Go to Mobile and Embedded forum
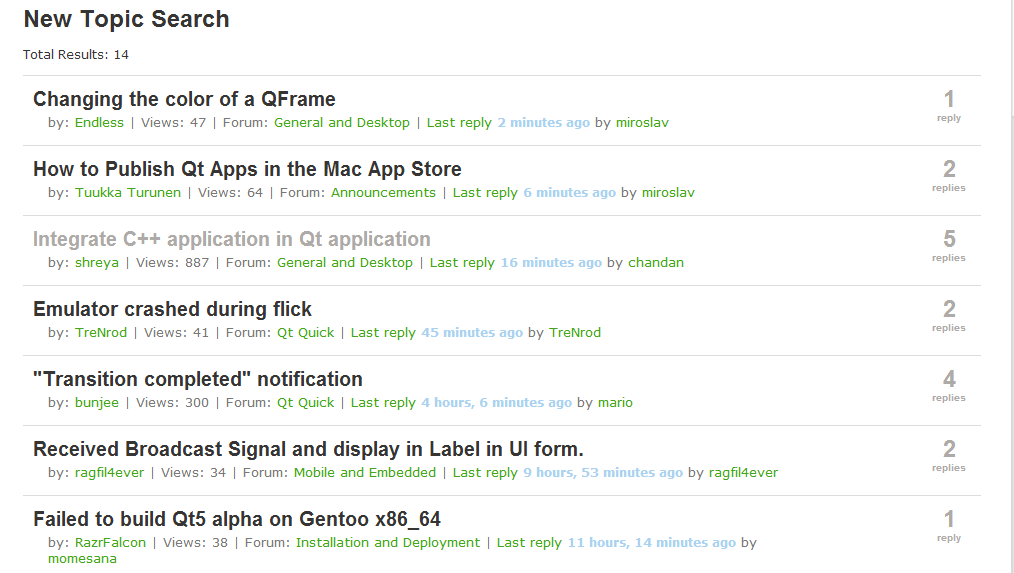Viewport: 1014px width, 573px height. coord(365,472)
